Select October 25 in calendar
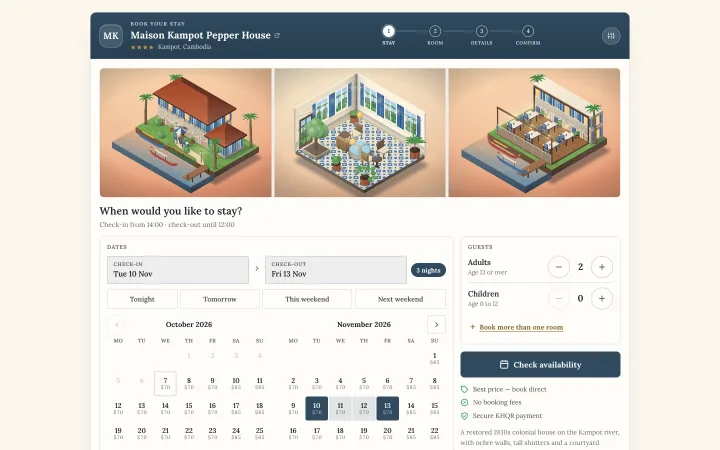Screen dimensions: 720x450 click(259, 433)
